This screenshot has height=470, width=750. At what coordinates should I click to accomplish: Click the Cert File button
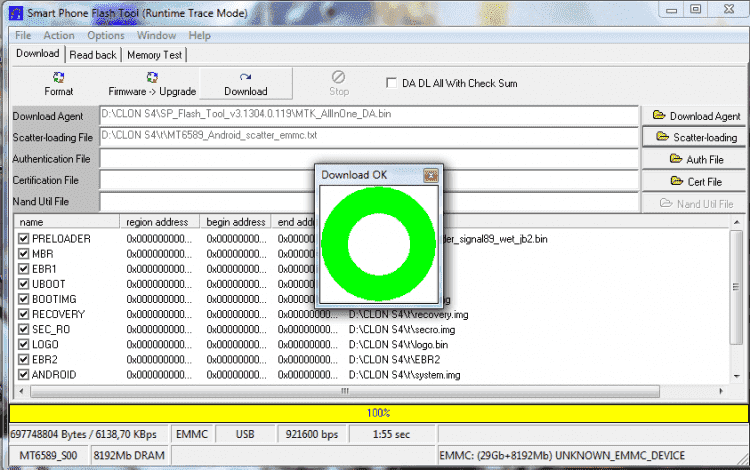(x=695, y=182)
